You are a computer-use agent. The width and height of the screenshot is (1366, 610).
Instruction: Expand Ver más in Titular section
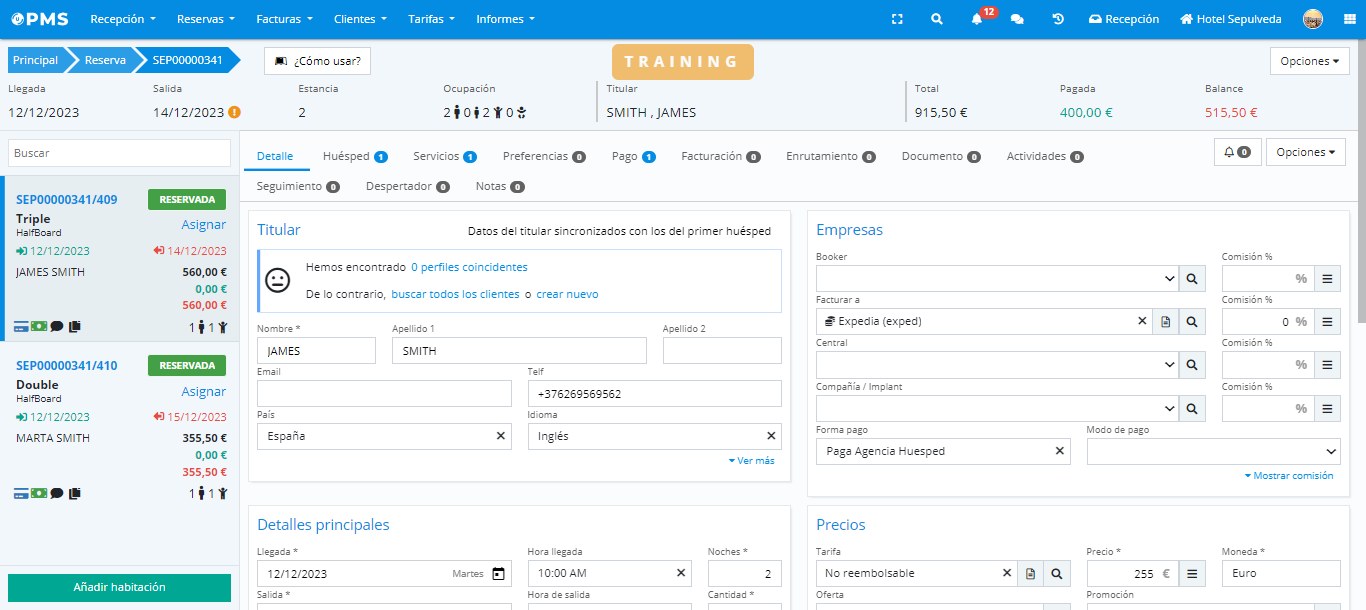pos(751,461)
